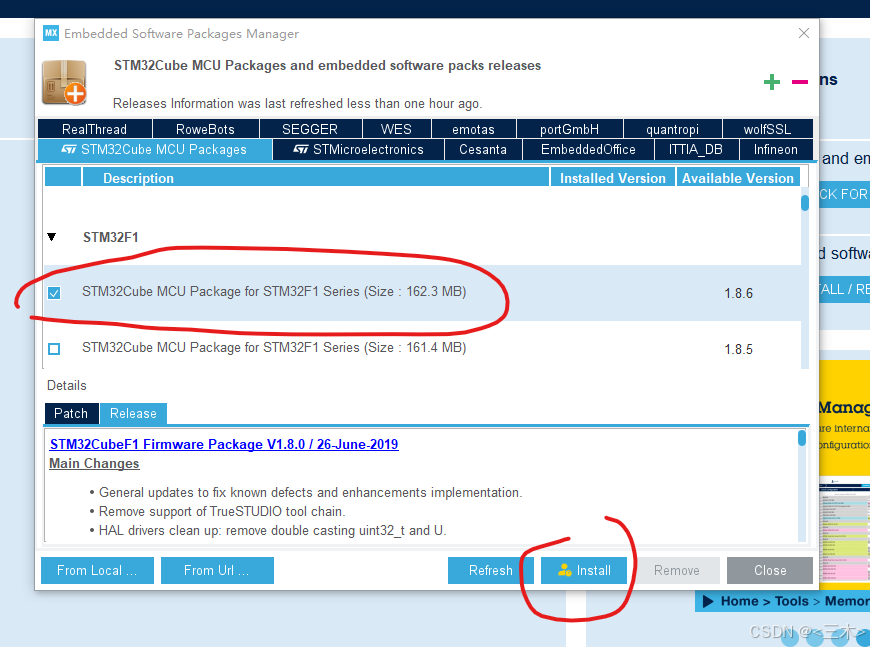Open the SEGGER tab
Viewport: 870px width, 647px height.
tap(310, 129)
